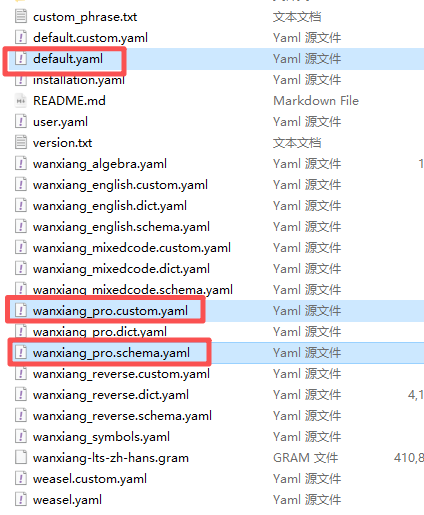The image size is (424, 515).
Task: Click the '文本文档' type of custom_phrase.txt
Action: (x=297, y=17)
